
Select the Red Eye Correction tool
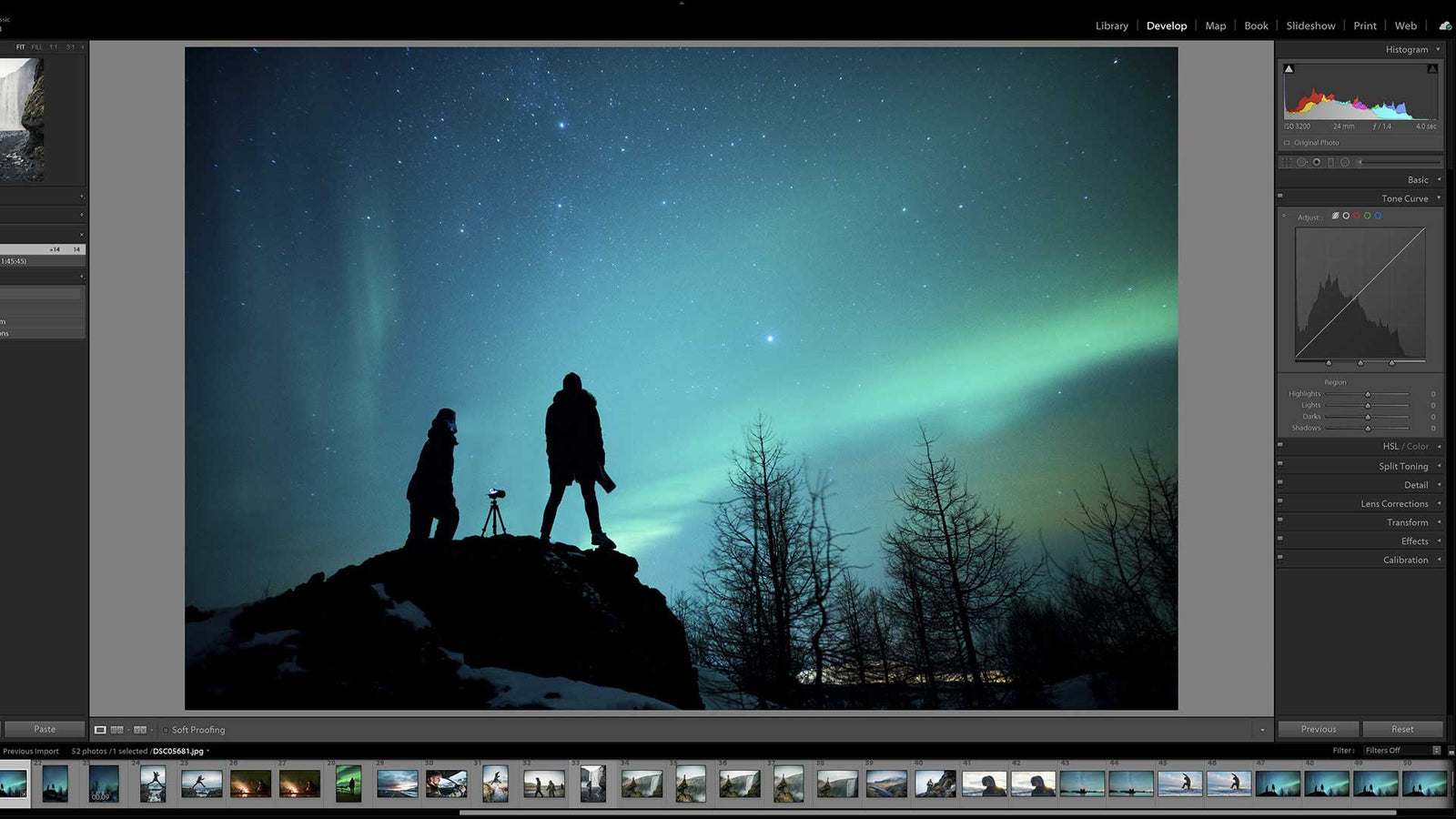tap(1317, 161)
